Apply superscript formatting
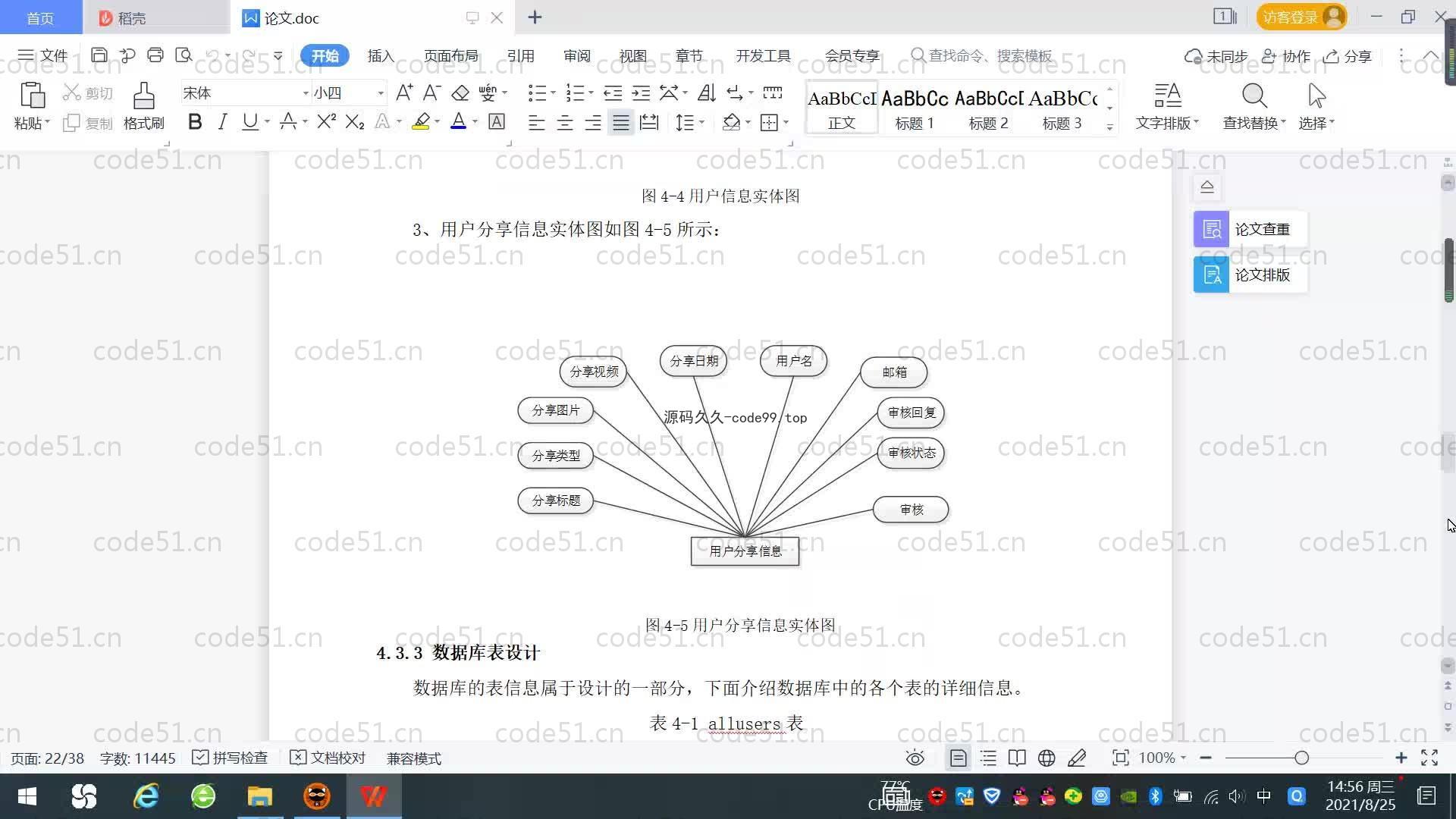Image resolution: width=1456 pixels, height=819 pixels. (326, 121)
